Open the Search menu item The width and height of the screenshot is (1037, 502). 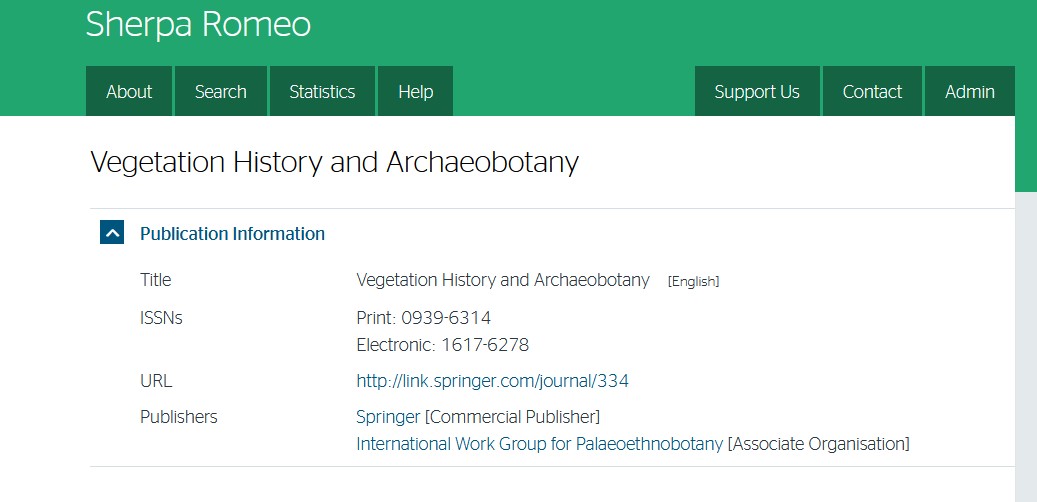coord(221,91)
